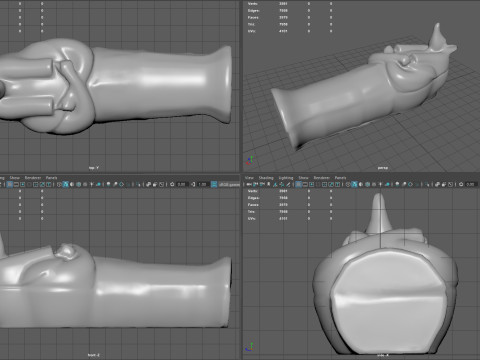This screenshot has width=480, height=360.
Task: Click exposure value field in side view toolbar
Action: click(x=471, y=184)
